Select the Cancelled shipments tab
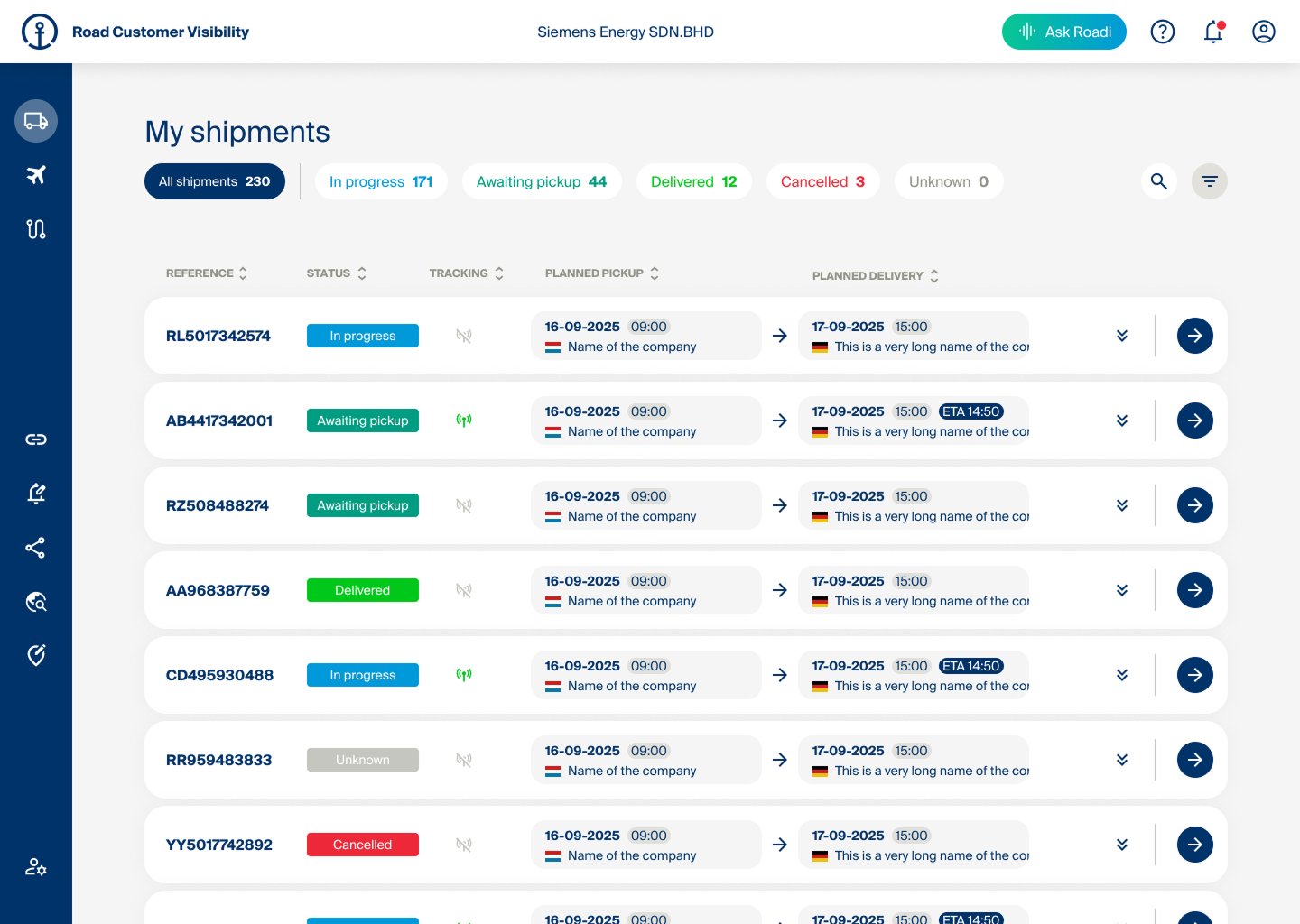Image resolution: width=1300 pixels, height=924 pixels. (822, 181)
